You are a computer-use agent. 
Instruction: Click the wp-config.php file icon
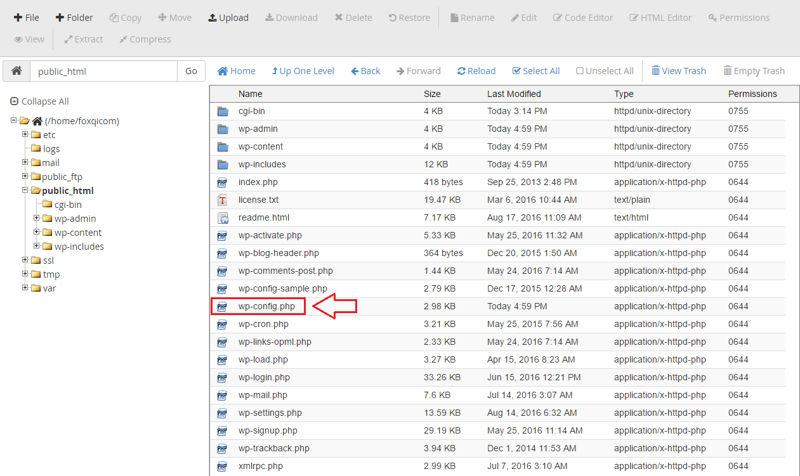(x=222, y=307)
